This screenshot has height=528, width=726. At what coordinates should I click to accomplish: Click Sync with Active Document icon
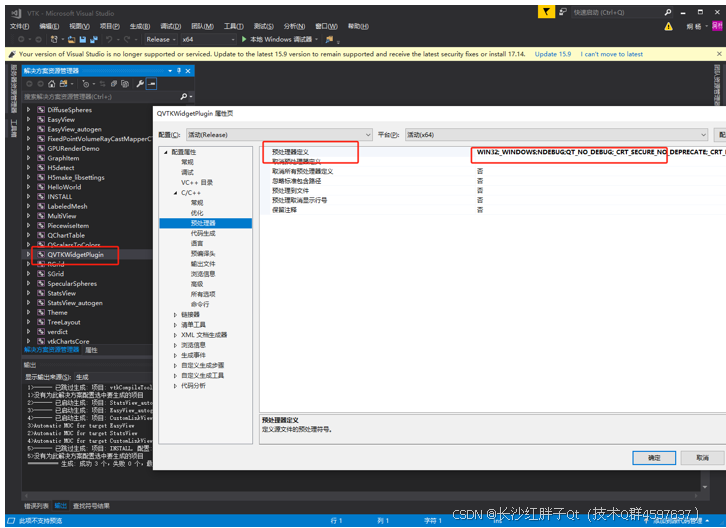[x=103, y=84]
